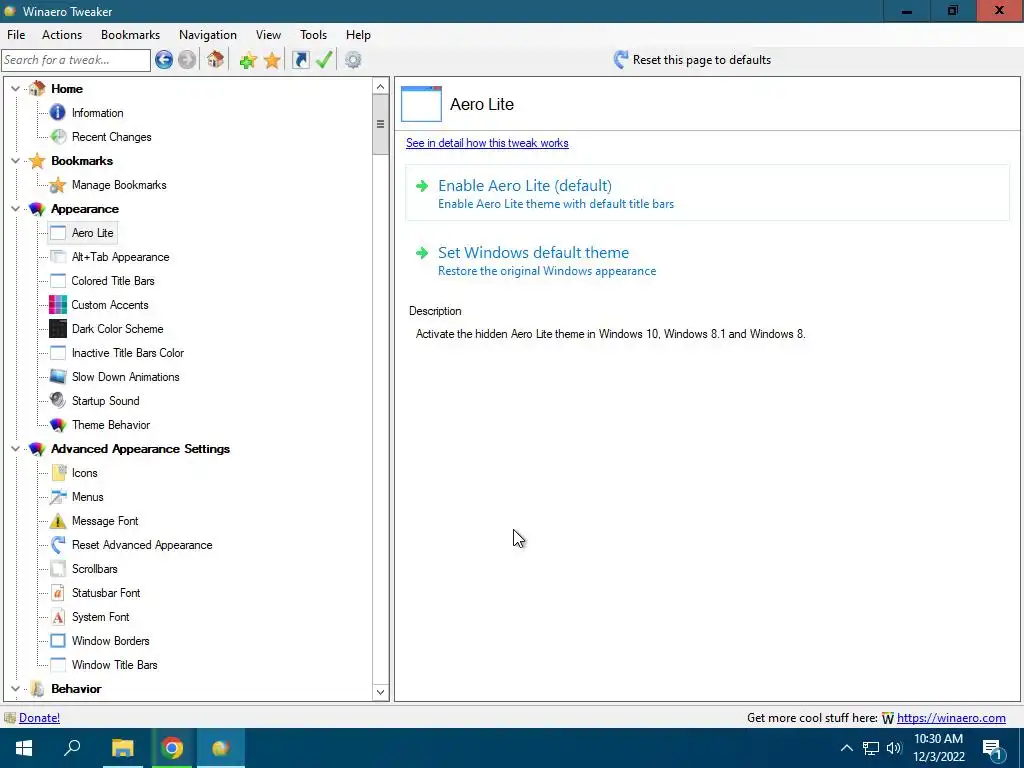This screenshot has height=768, width=1024.
Task: Switch to Chrome on taskbar
Action: tap(172, 748)
